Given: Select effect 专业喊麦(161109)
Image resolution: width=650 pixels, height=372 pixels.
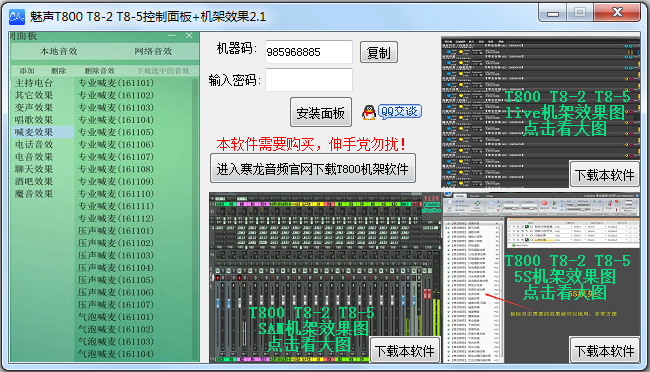Looking at the screenshot, I should pyautogui.click(x=116, y=181).
